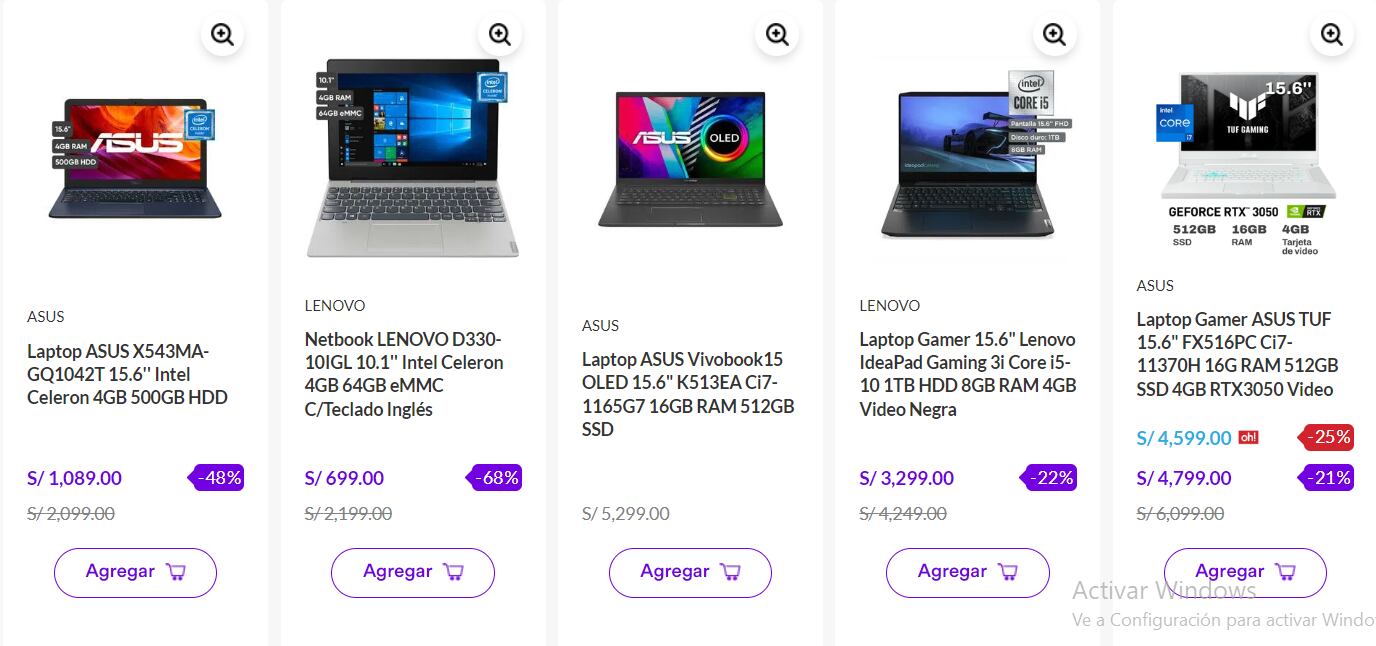Open Laptop Gamer Lenovo IdeaPad Gaming 3i link
The height and width of the screenshot is (646, 1376).
(968, 374)
